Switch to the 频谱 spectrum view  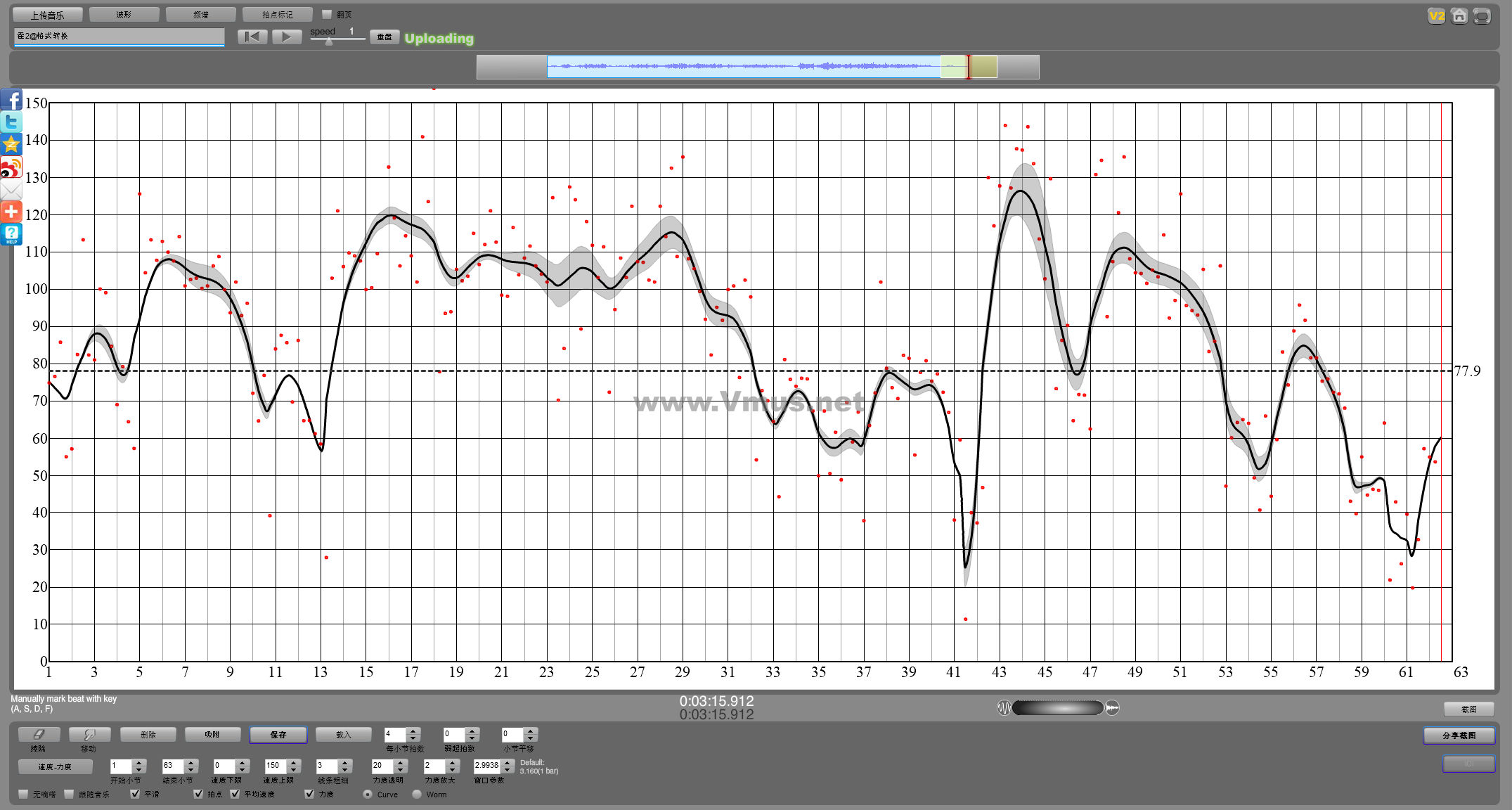pyautogui.click(x=200, y=14)
